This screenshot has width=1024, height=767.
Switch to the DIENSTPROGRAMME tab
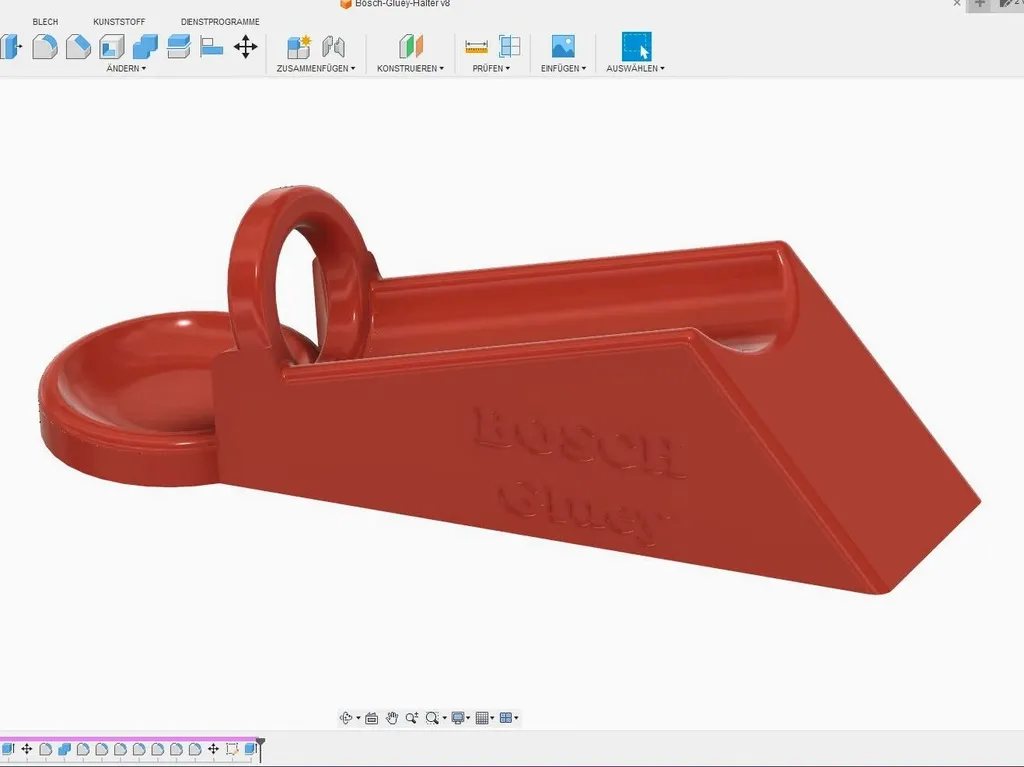pyautogui.click(x=220, y=22)
